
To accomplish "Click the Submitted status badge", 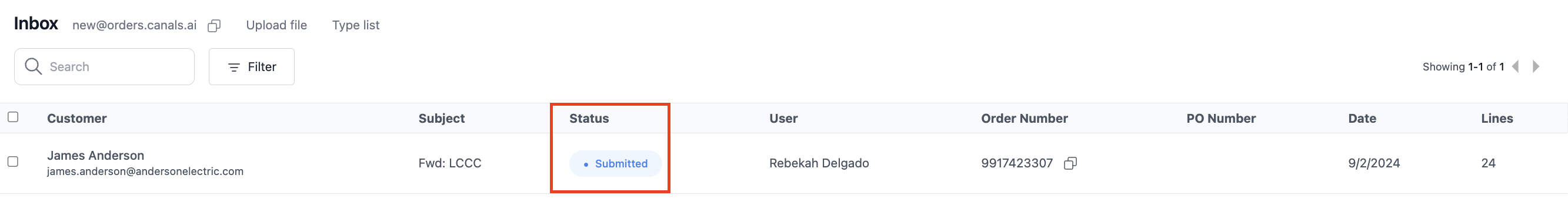I will click(x=615, y=164).
